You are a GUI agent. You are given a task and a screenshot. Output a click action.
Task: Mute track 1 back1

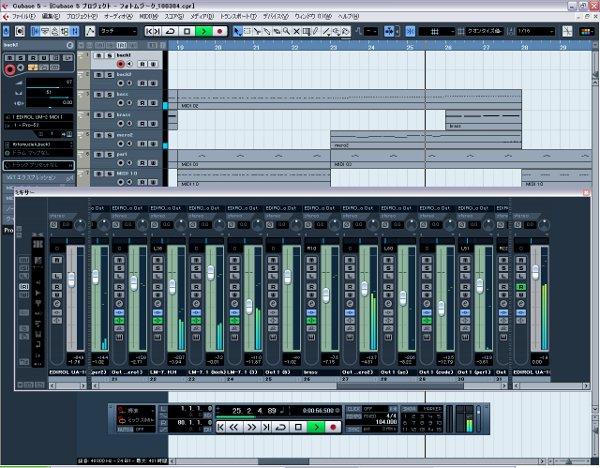click(99, 56)
